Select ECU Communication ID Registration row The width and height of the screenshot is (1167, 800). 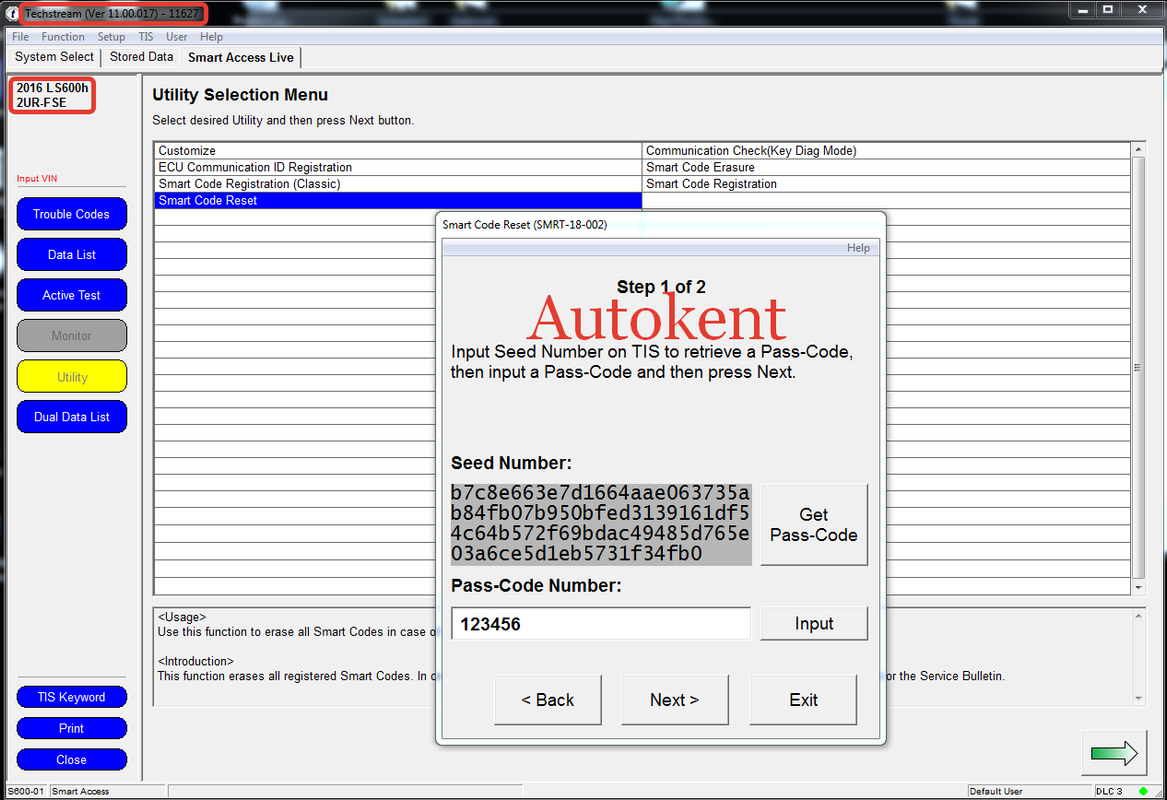point(397,167)
